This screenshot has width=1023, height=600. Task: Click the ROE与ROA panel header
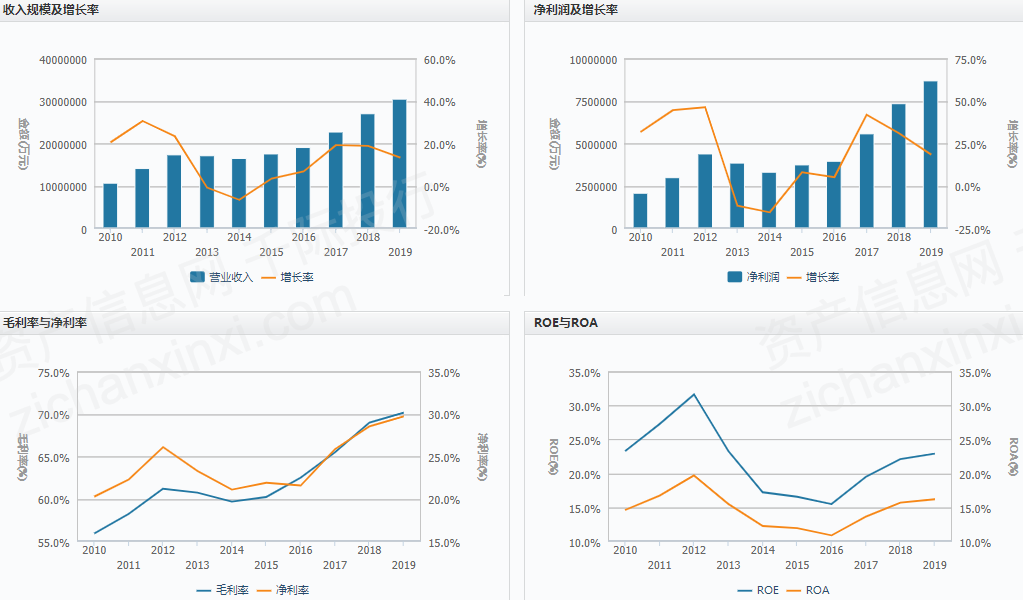point(566,323)
